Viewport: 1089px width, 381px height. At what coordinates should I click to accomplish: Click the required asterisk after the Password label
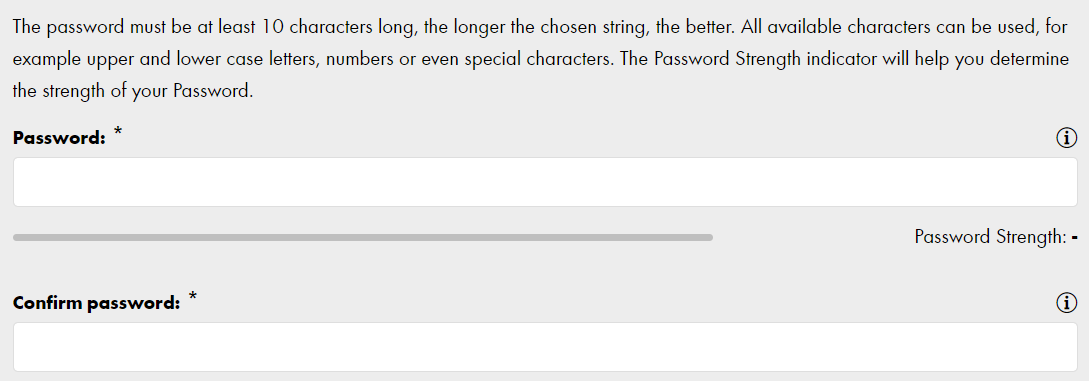click(x=118, y=133)
